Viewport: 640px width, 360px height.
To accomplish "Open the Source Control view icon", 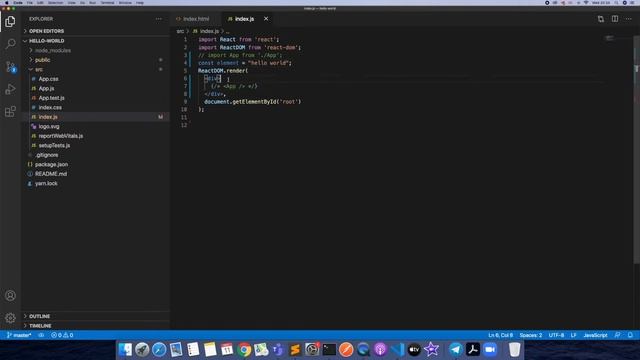I will tap(10, 67).
